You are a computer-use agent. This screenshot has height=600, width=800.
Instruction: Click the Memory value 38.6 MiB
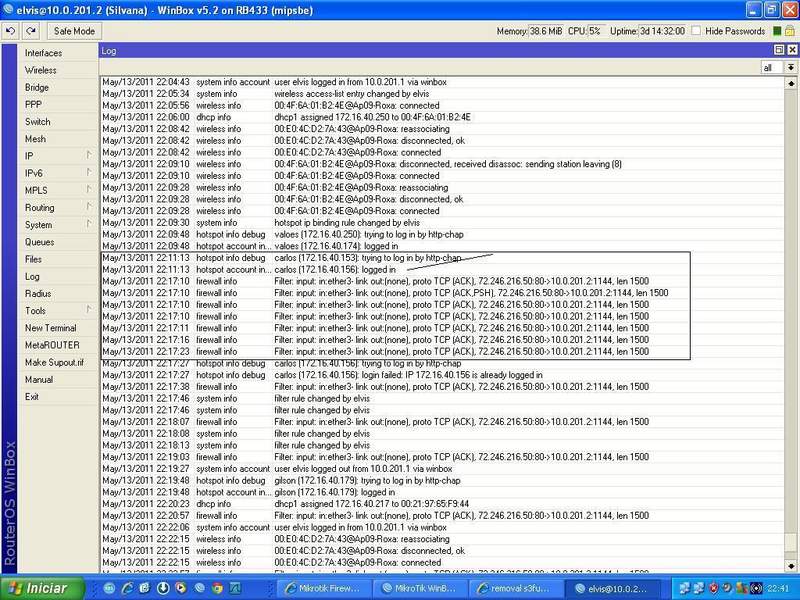(x=545, y=31)
